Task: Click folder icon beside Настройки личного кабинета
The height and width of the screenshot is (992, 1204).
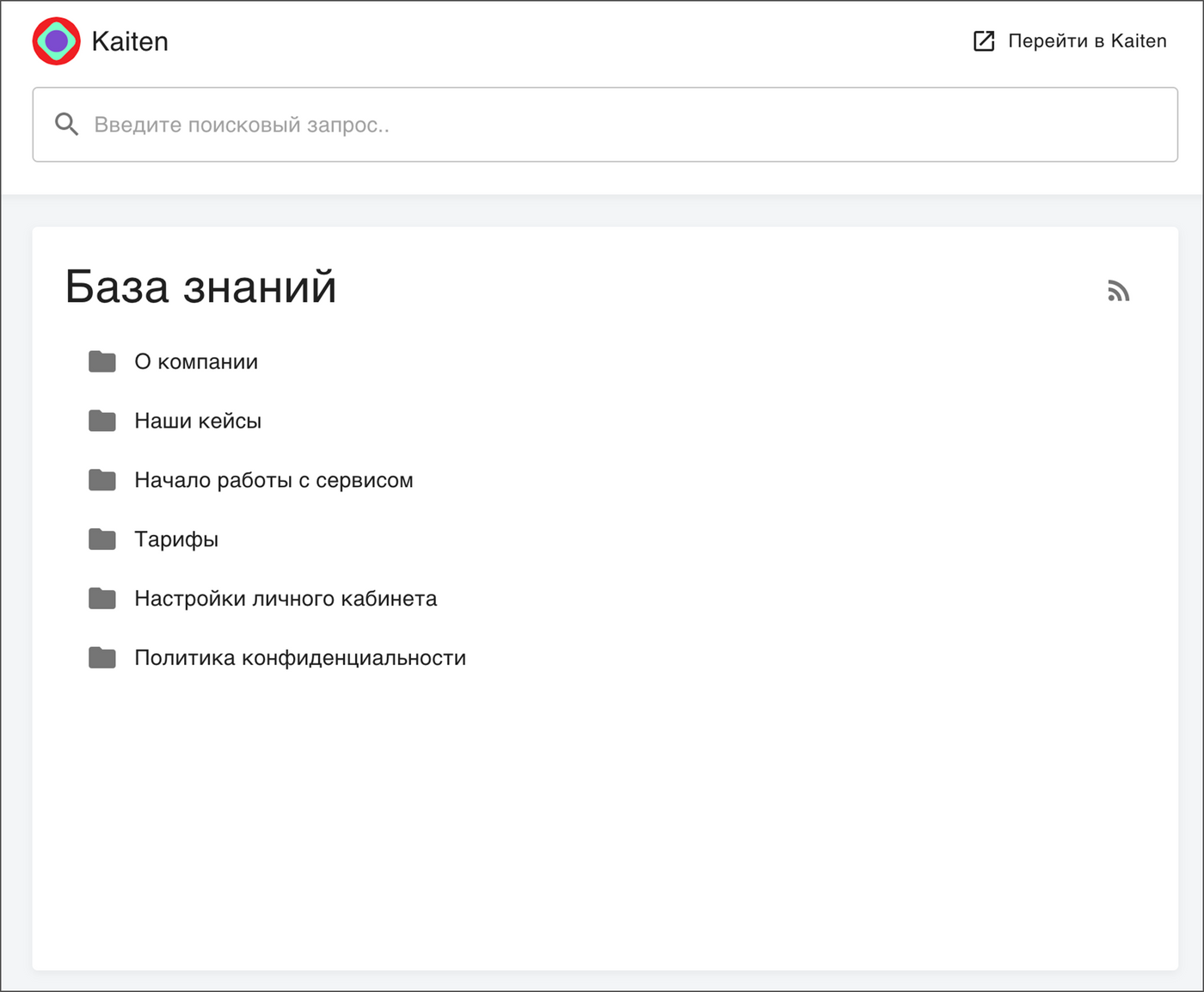Action: tap(102, 599)
